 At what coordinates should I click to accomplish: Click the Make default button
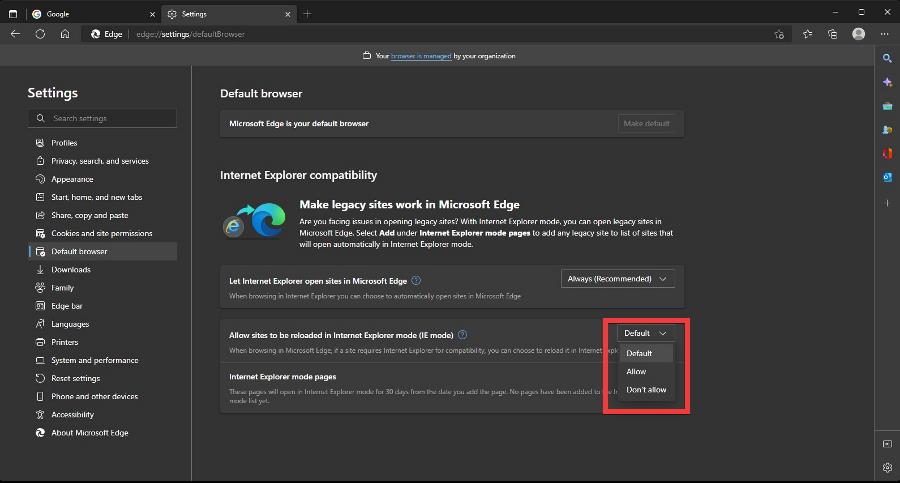pos(646,123)
